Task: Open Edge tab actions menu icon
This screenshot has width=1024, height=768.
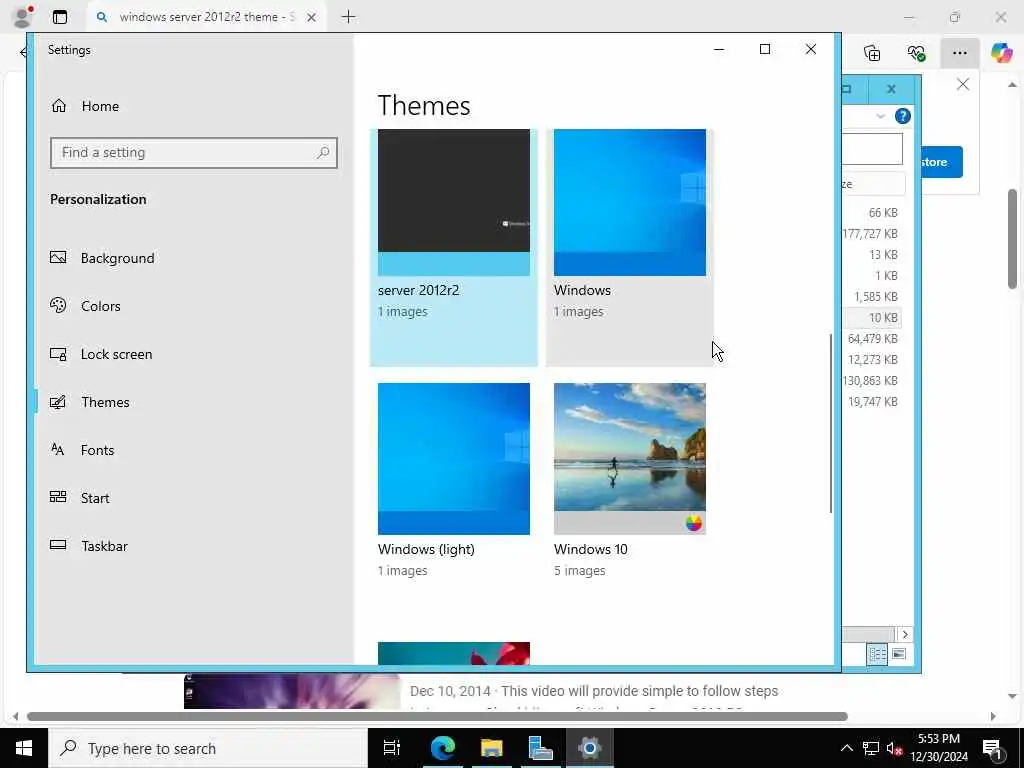Action: click(x=60, y=17)
